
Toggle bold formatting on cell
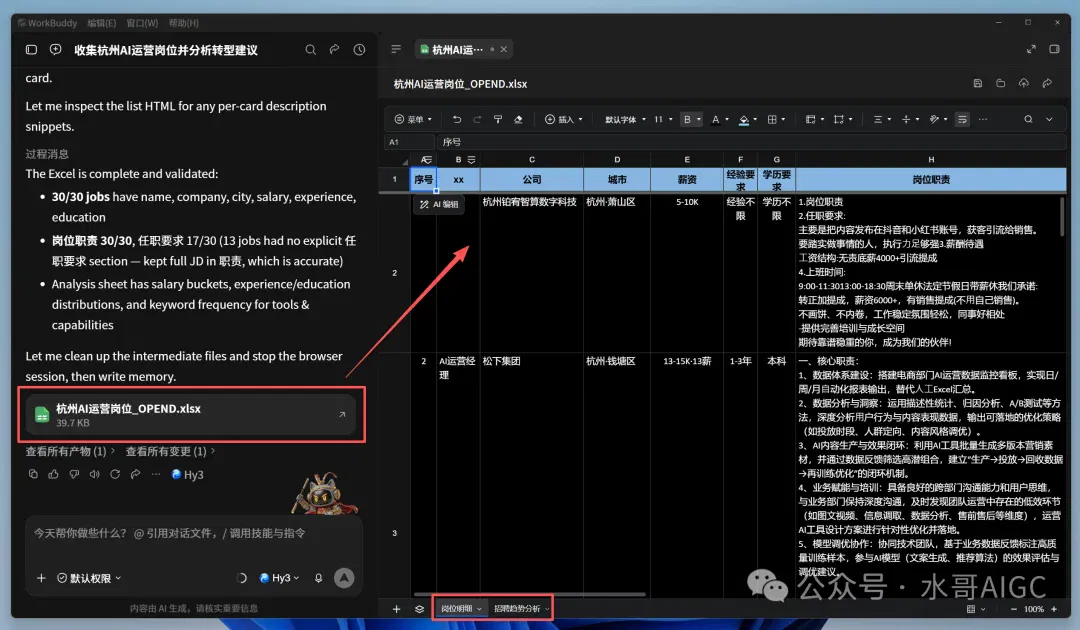687,119
